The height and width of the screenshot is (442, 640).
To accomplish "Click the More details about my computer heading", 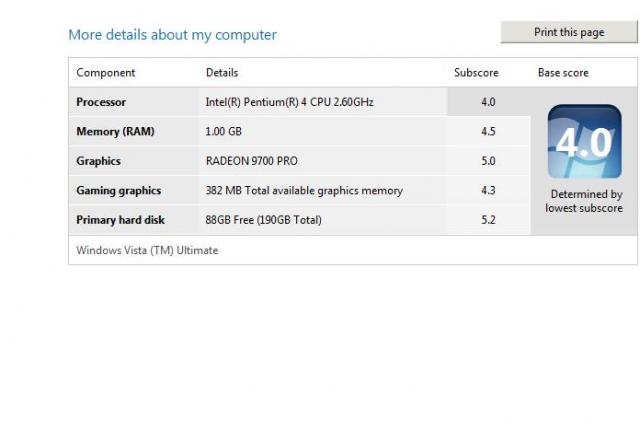I will tap(172, 35).
